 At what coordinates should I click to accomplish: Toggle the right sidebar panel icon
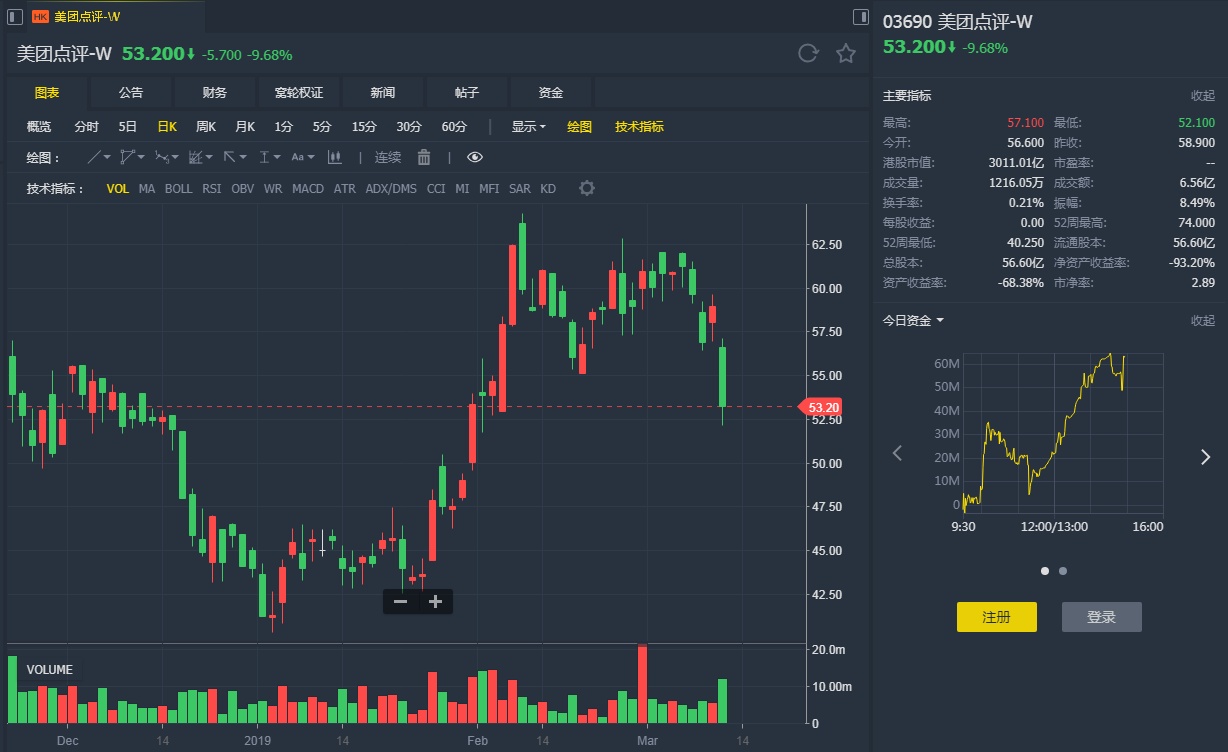tap(860, 17)
